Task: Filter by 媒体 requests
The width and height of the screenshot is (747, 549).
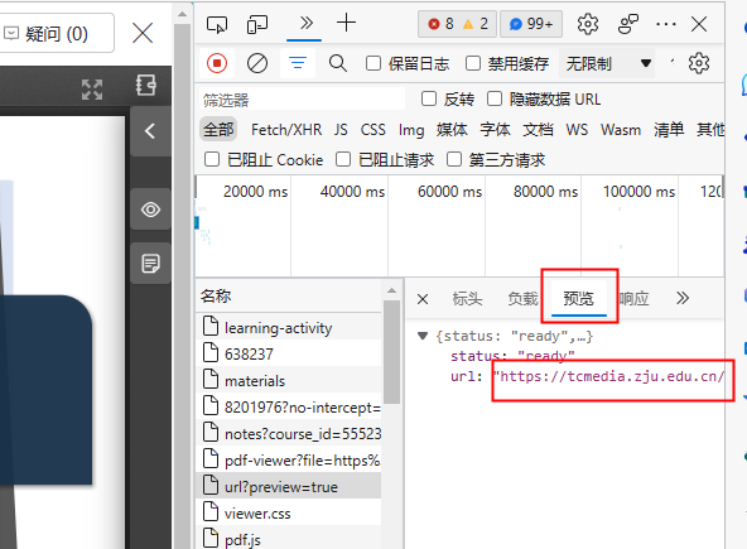Action: click(x=452, y=130)
